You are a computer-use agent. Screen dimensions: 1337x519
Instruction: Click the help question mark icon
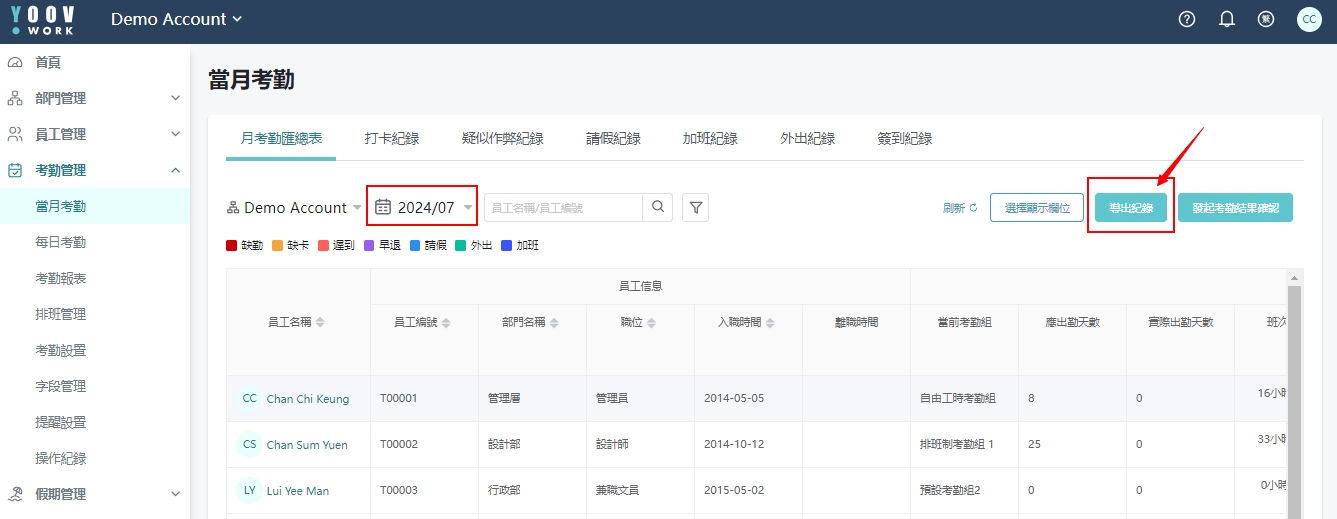click(x=1187, y=19)
